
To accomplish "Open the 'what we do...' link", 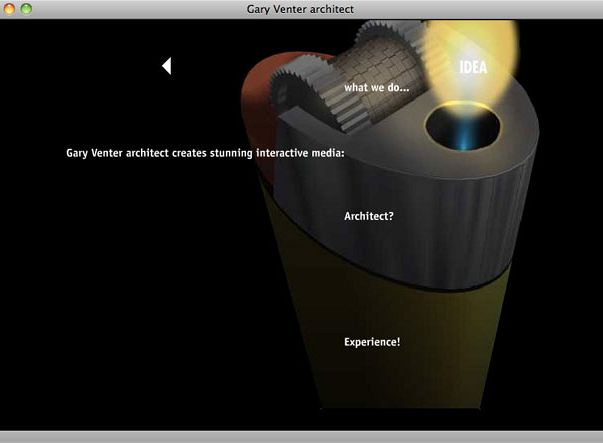I will [377, 88].
